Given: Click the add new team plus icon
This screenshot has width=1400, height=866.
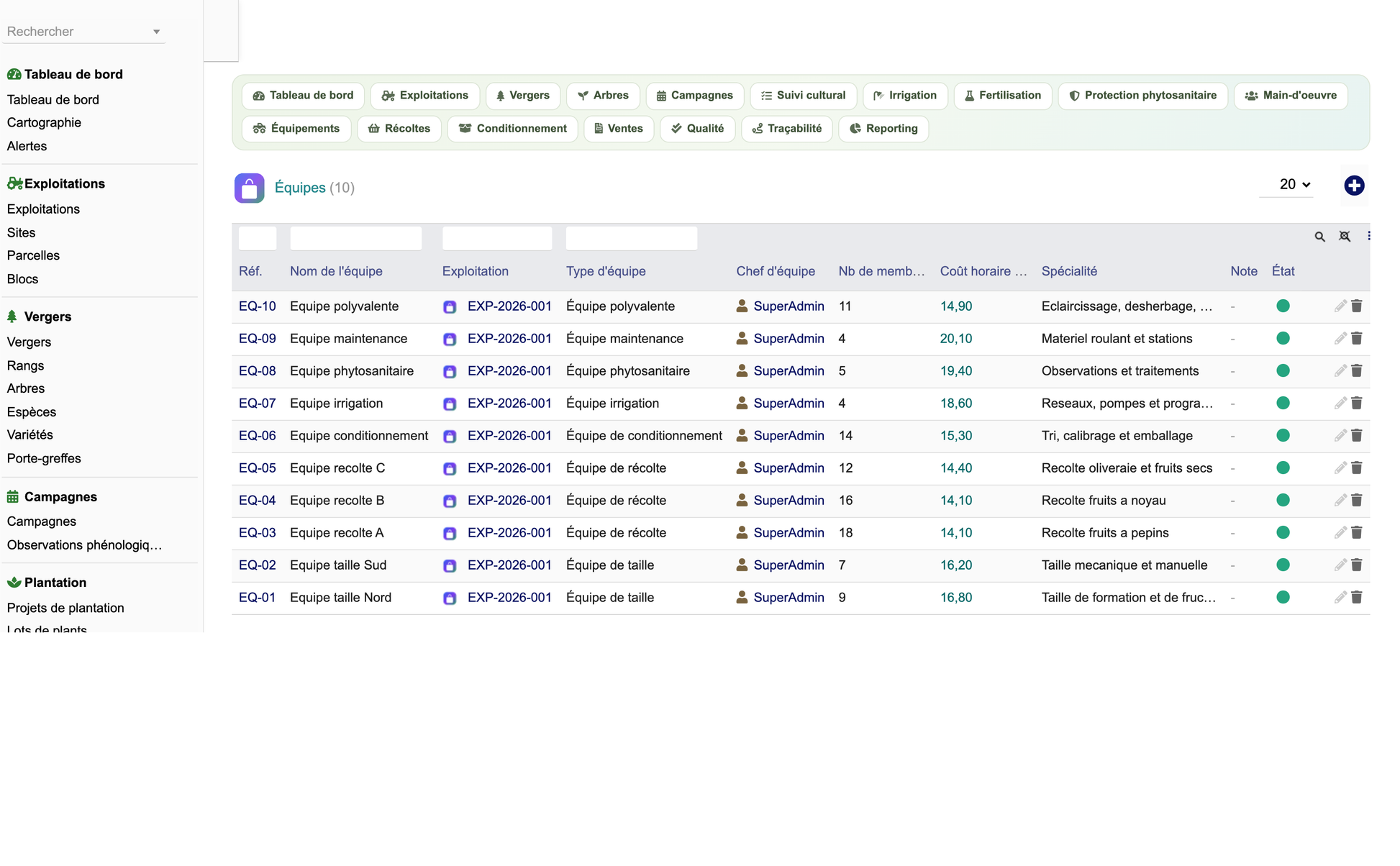Looking at the screenshot, I should [1354, 186].
